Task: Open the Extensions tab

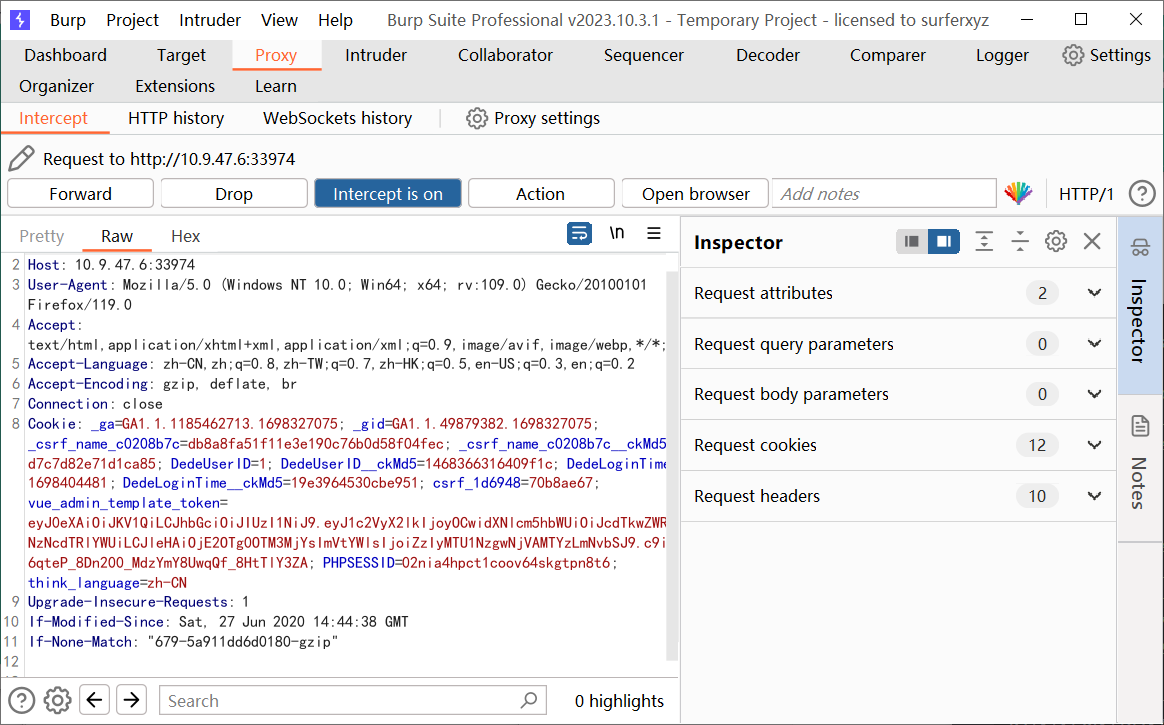Action: [x=175, y=86]
